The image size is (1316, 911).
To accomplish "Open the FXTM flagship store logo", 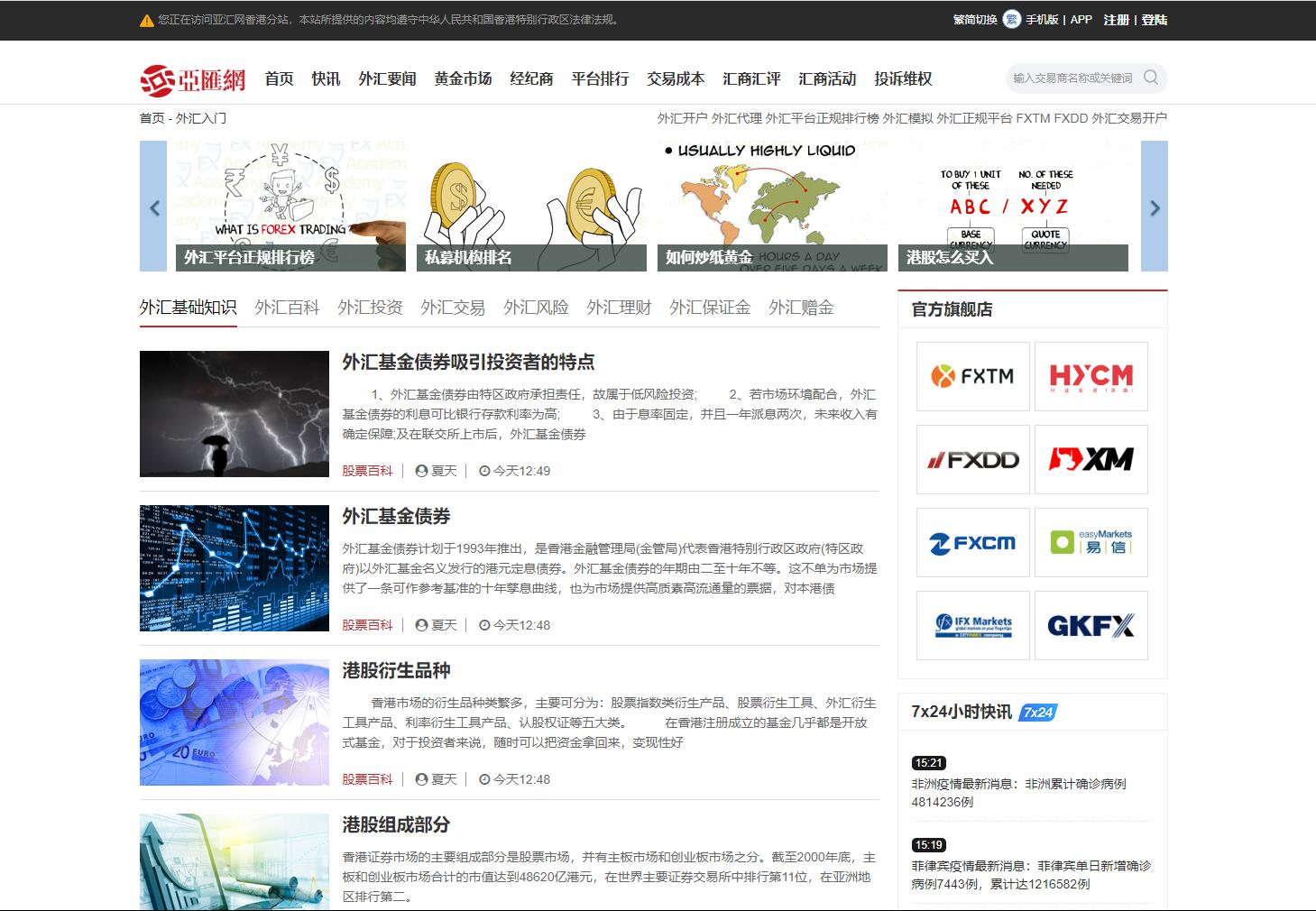I will pyautogui.click(x=972, y=376).
